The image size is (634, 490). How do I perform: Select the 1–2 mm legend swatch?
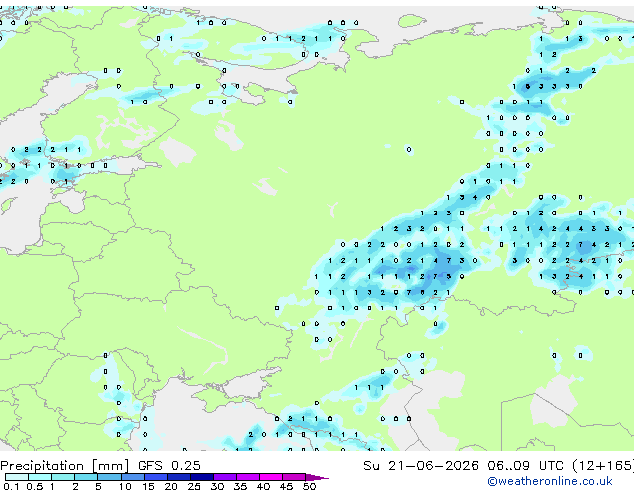[63, 477]
